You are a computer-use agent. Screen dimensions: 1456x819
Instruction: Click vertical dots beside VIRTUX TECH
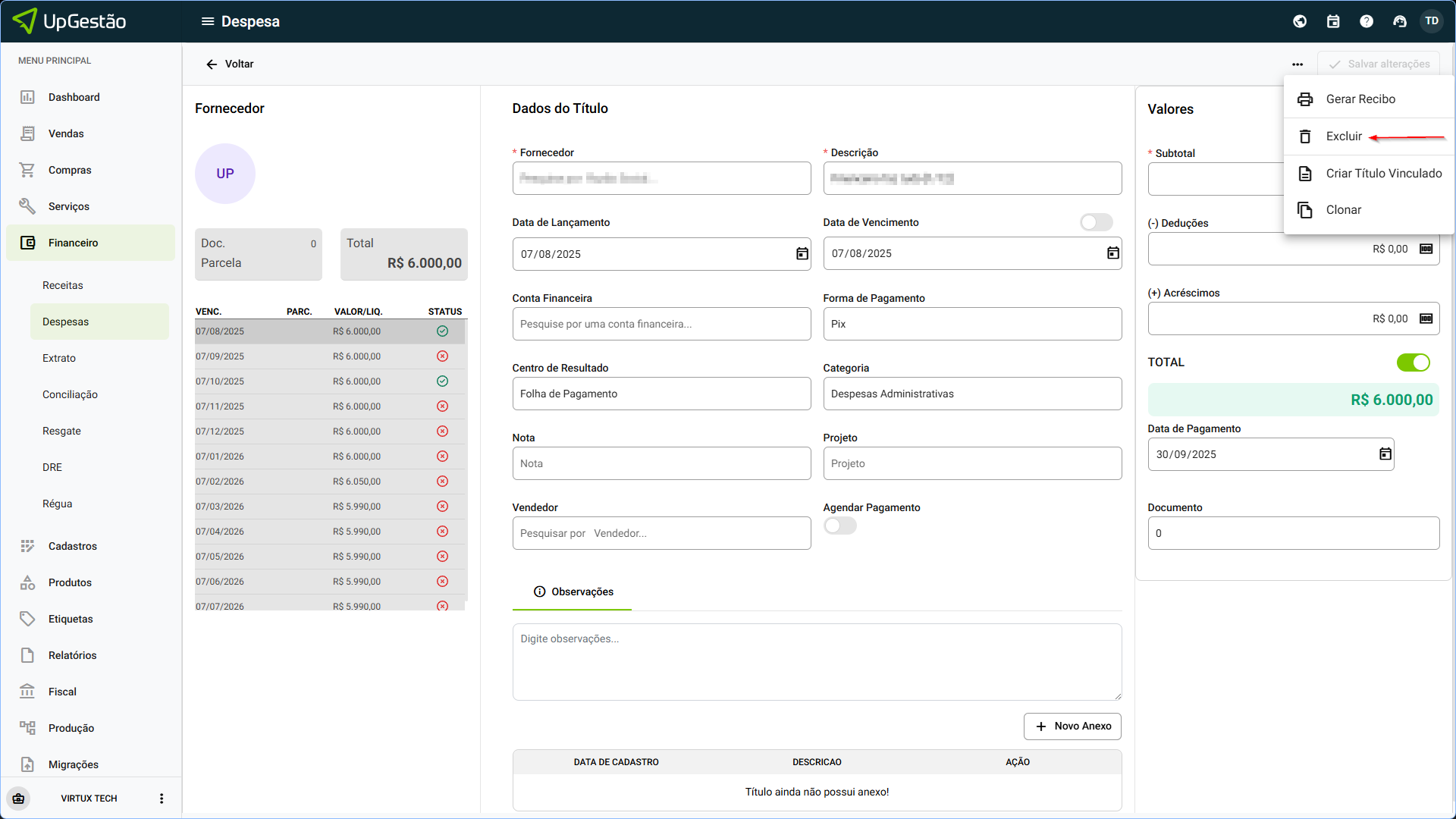(161, 799)
